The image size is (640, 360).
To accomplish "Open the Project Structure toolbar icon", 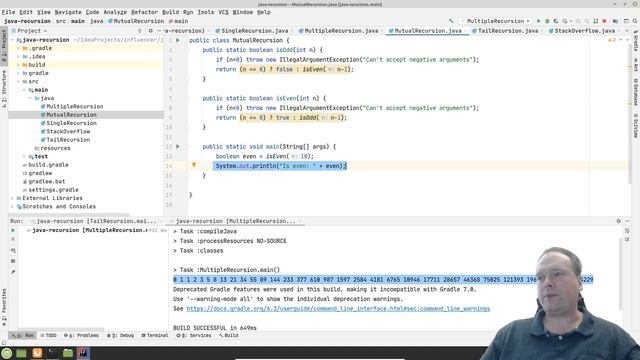I will point(616,21).
